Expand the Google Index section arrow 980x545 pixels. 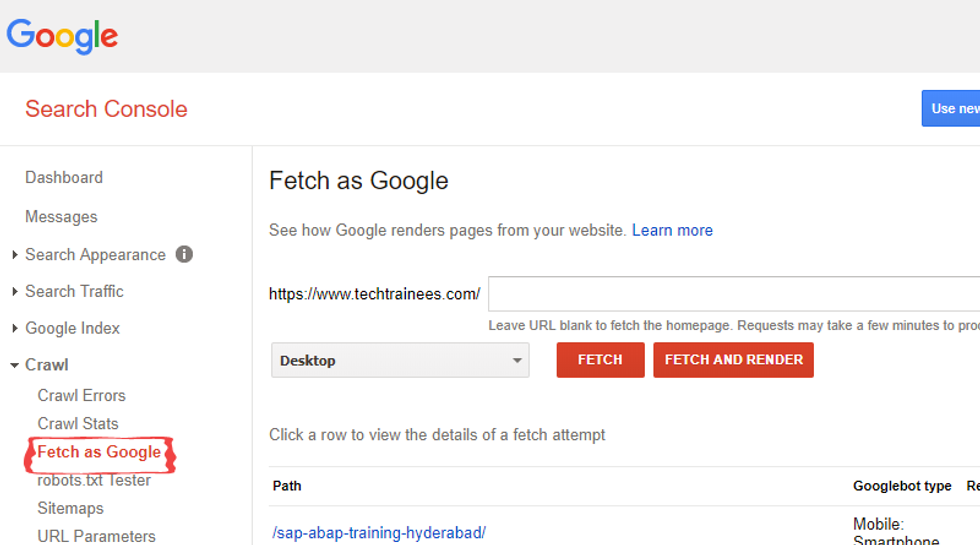point(14,328)
